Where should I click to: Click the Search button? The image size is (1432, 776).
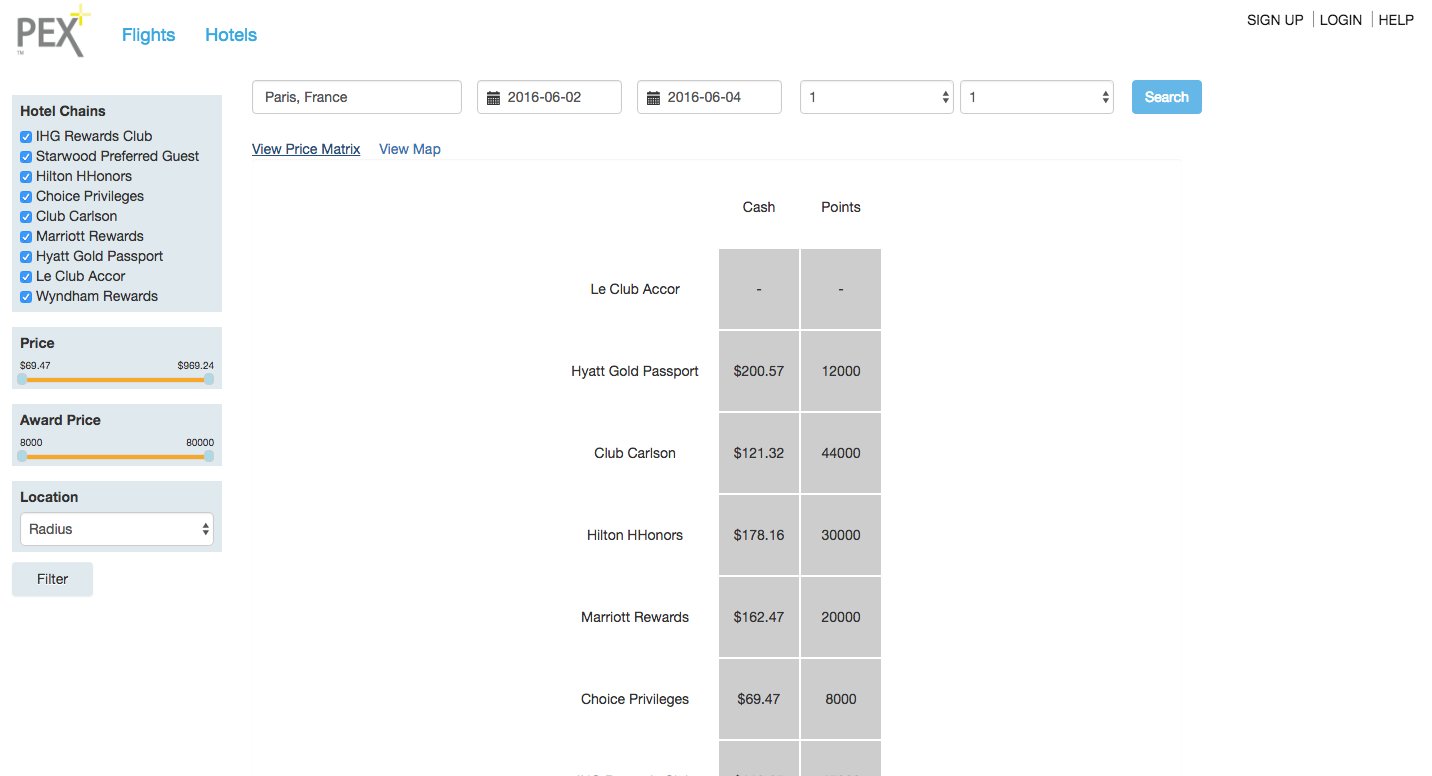click(x=1166, y=96)
